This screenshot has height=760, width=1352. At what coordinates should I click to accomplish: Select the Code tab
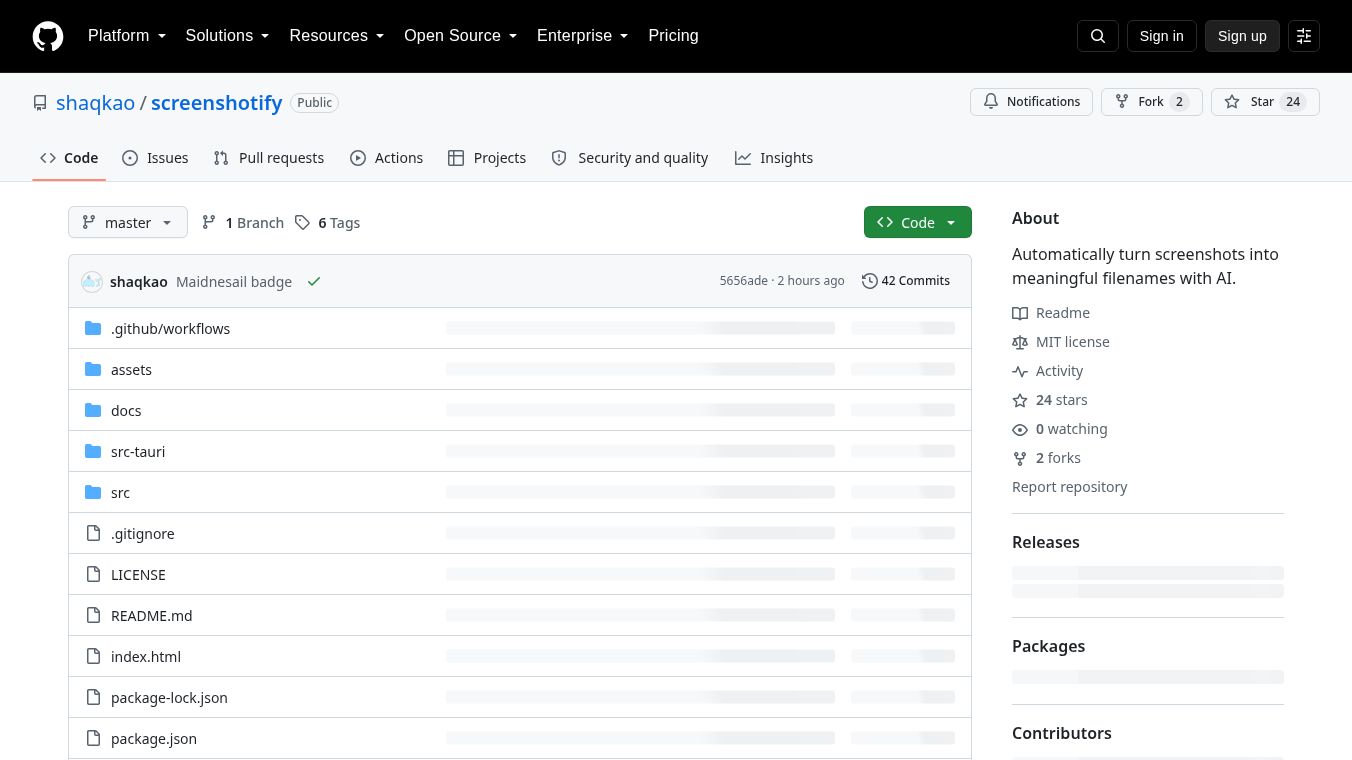69,158
